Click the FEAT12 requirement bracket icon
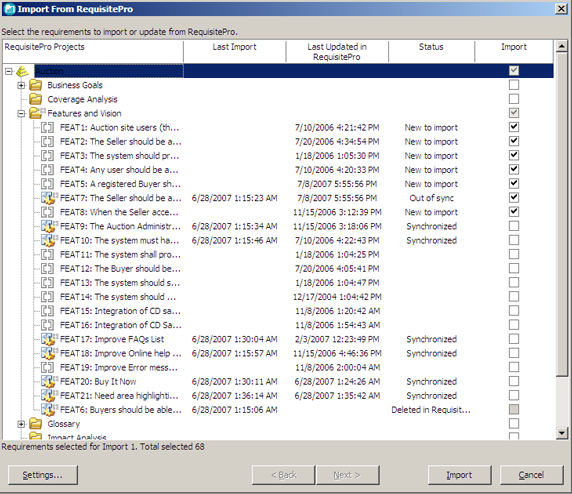572x494 pixels. coord(47,269)
